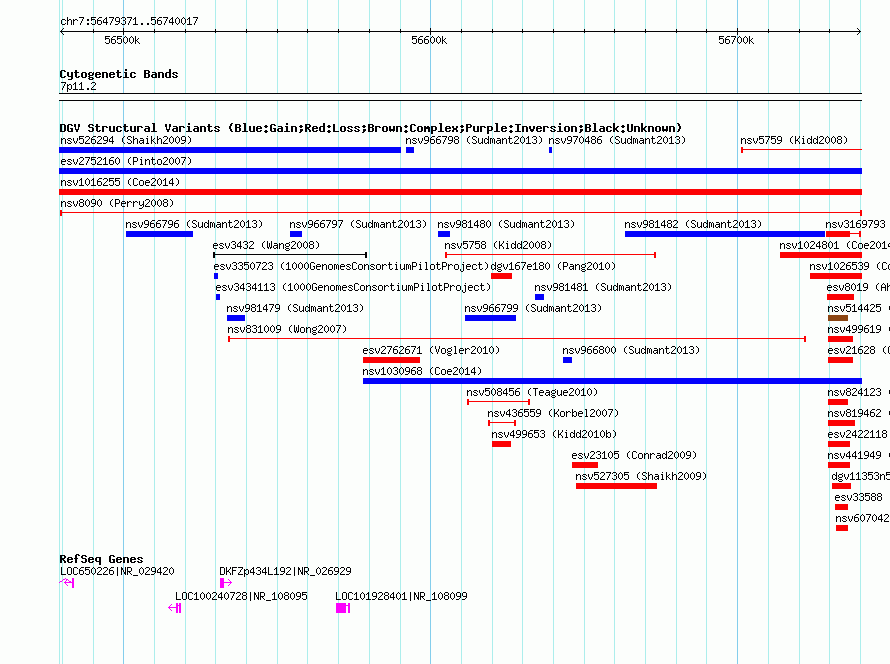
Task: Click the 56600k ruler mark
Action: [x=429, y=40]
